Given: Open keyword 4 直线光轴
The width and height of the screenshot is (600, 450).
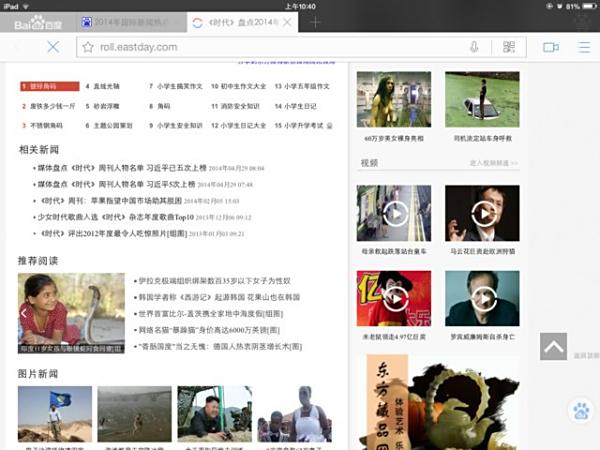Looking at the screenshot, I should [102, 86].
